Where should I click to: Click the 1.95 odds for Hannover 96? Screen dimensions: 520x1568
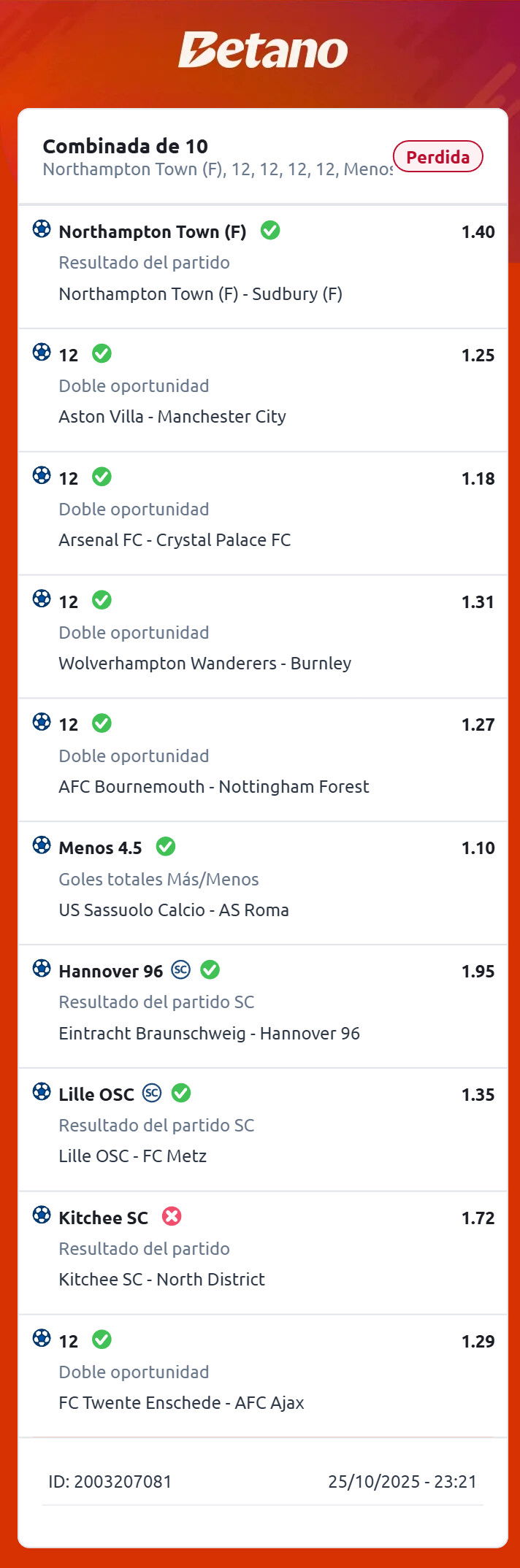click(x=478, y=972)
